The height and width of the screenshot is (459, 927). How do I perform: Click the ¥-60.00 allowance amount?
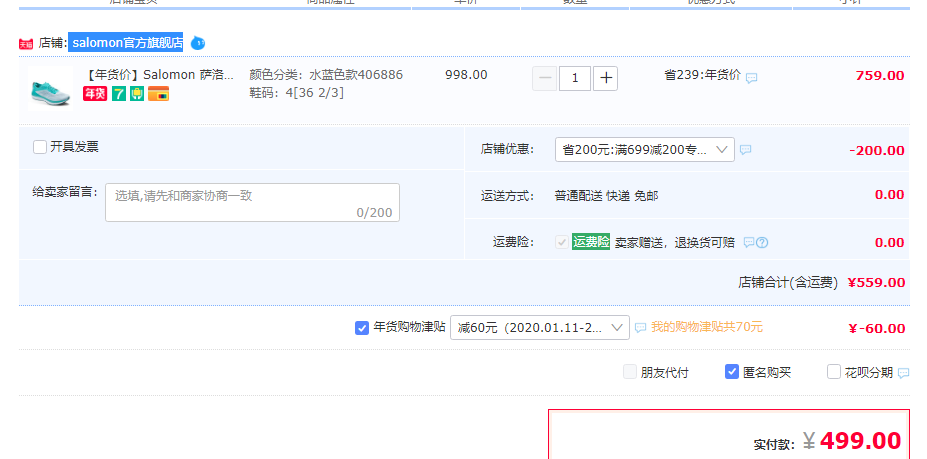pyautogui.click(x=877, y=328)
